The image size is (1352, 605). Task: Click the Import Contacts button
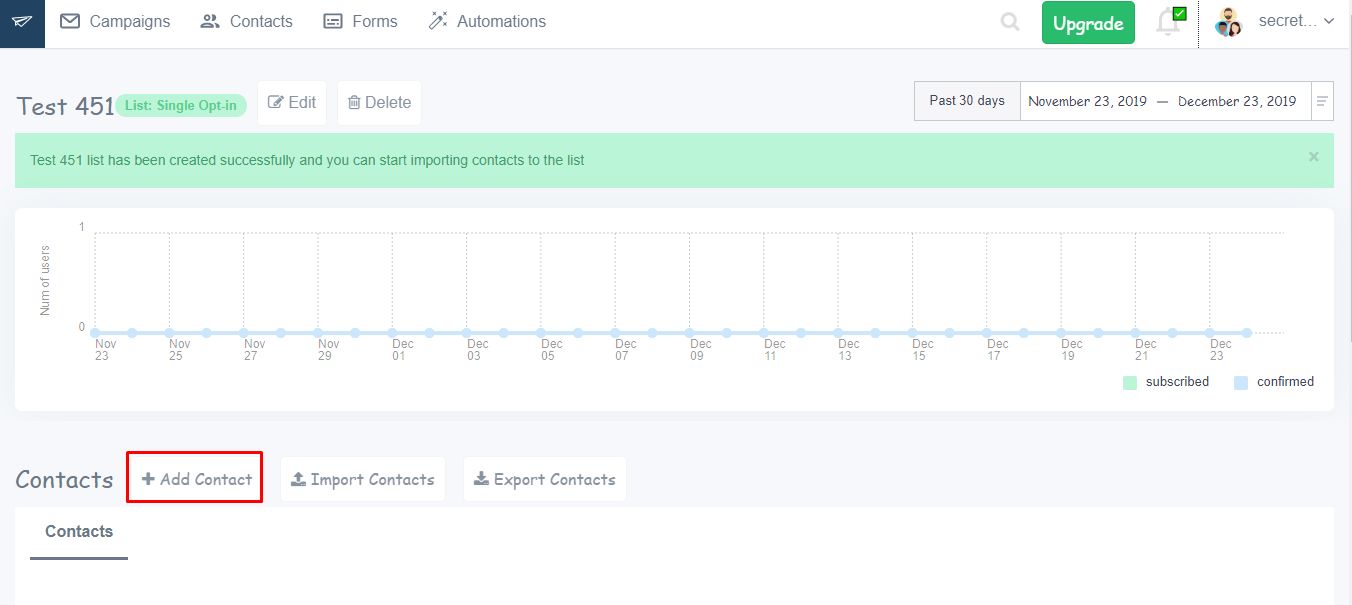point(363,479)
